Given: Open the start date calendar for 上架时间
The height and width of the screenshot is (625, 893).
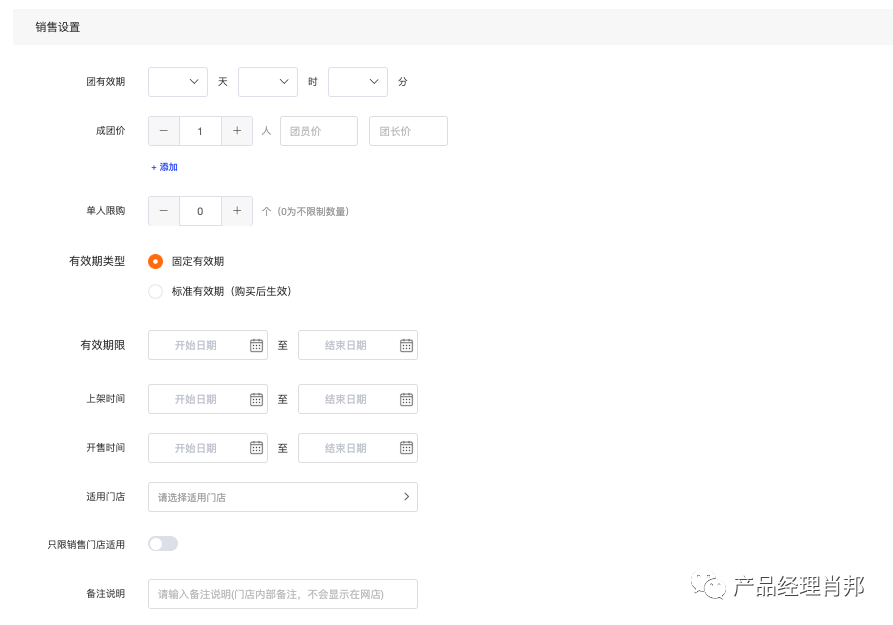Looking at the screenshot, I should point(258,399).
